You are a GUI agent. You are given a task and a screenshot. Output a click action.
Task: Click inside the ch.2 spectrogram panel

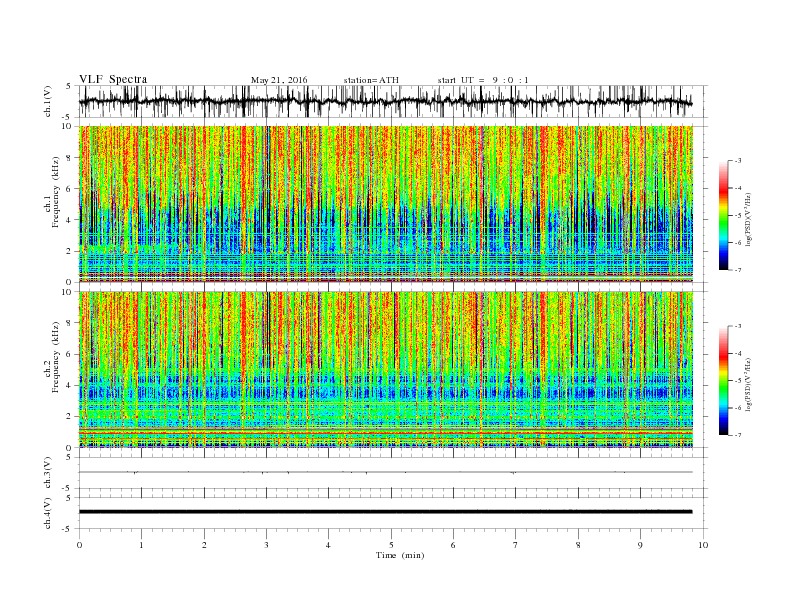pos(386,370)
